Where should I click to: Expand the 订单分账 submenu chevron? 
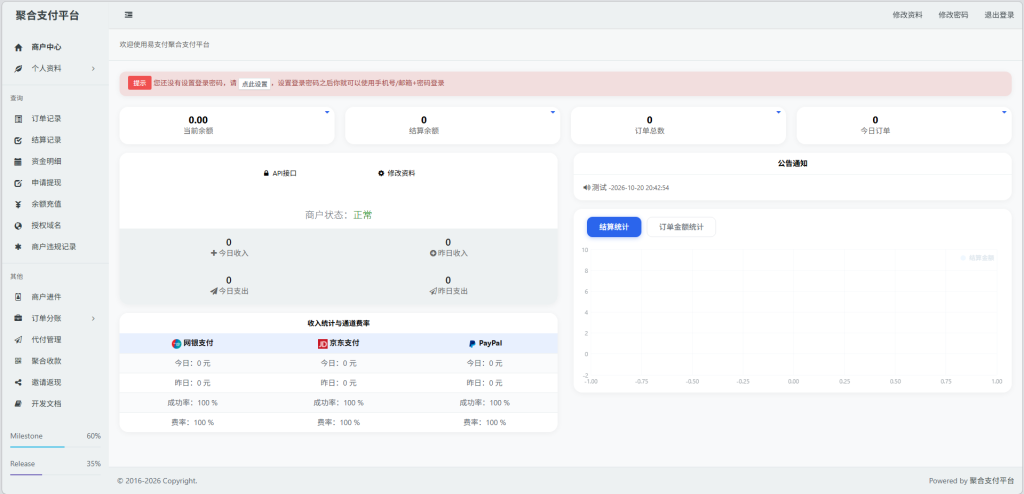93,318
